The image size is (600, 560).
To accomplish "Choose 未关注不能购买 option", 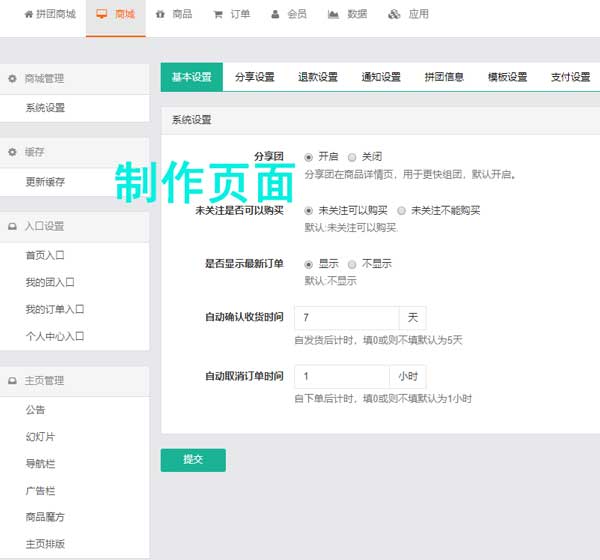I will [x=401, y=211].
